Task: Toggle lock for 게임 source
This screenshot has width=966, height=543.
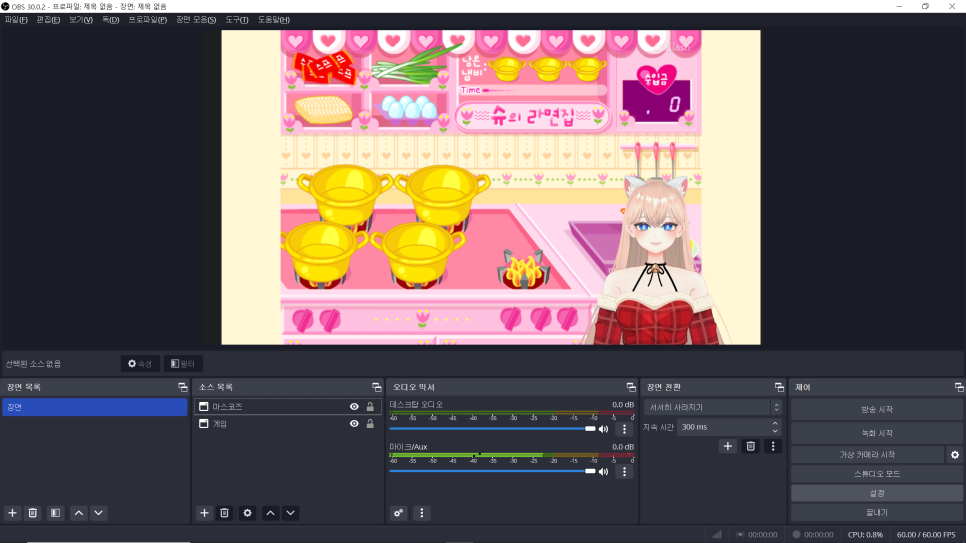Action: tap(370, 424)
